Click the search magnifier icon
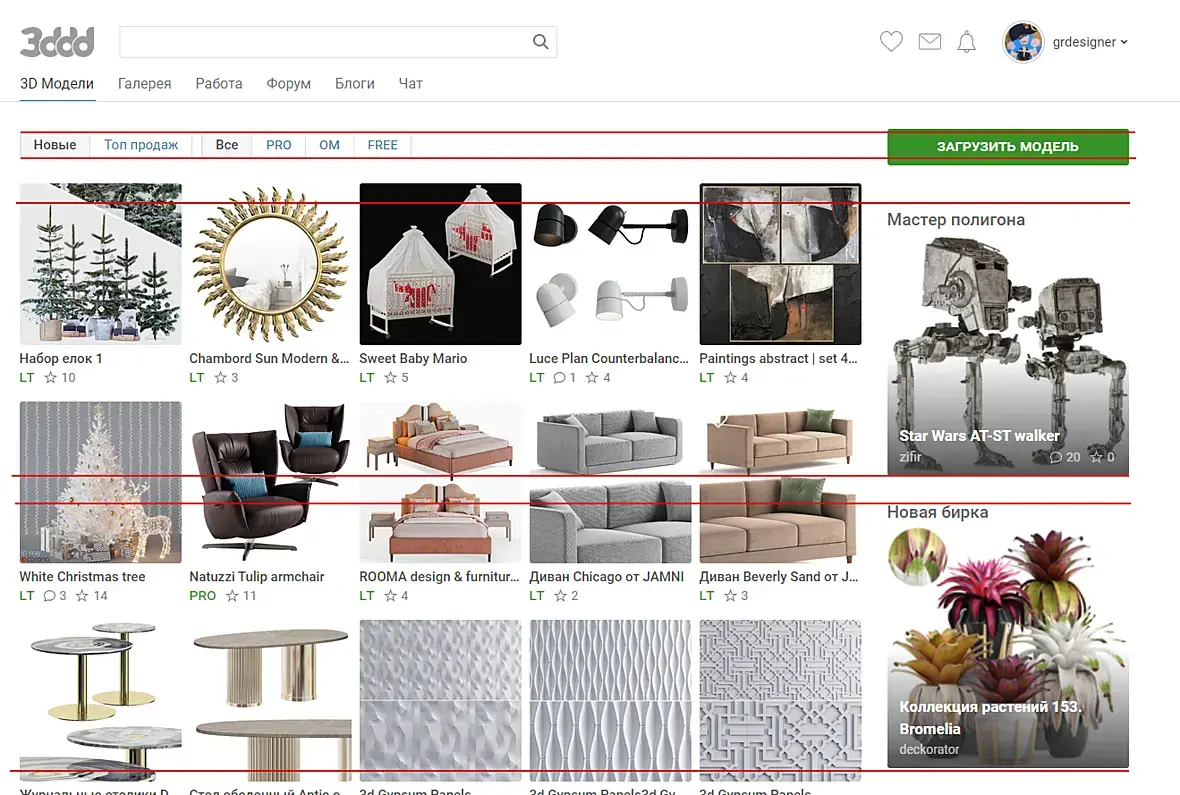This screenshot has width=1180, height=795. (540, 42)
